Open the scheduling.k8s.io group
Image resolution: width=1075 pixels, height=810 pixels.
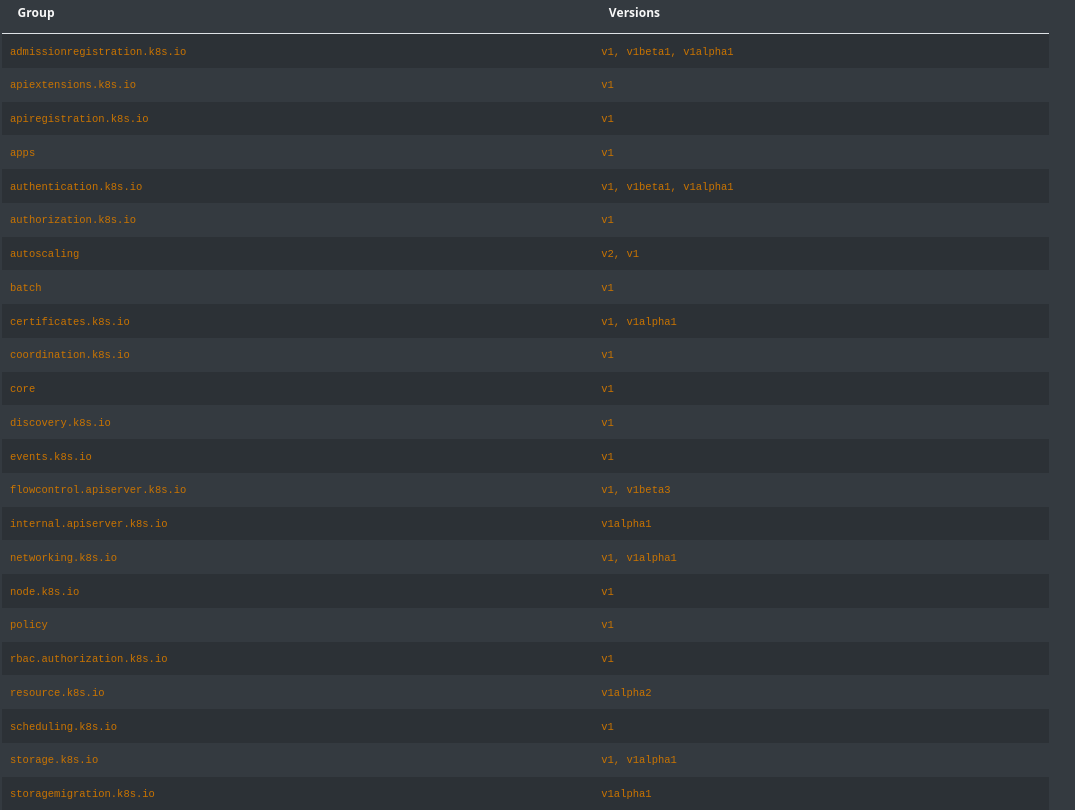click(63, 727)
